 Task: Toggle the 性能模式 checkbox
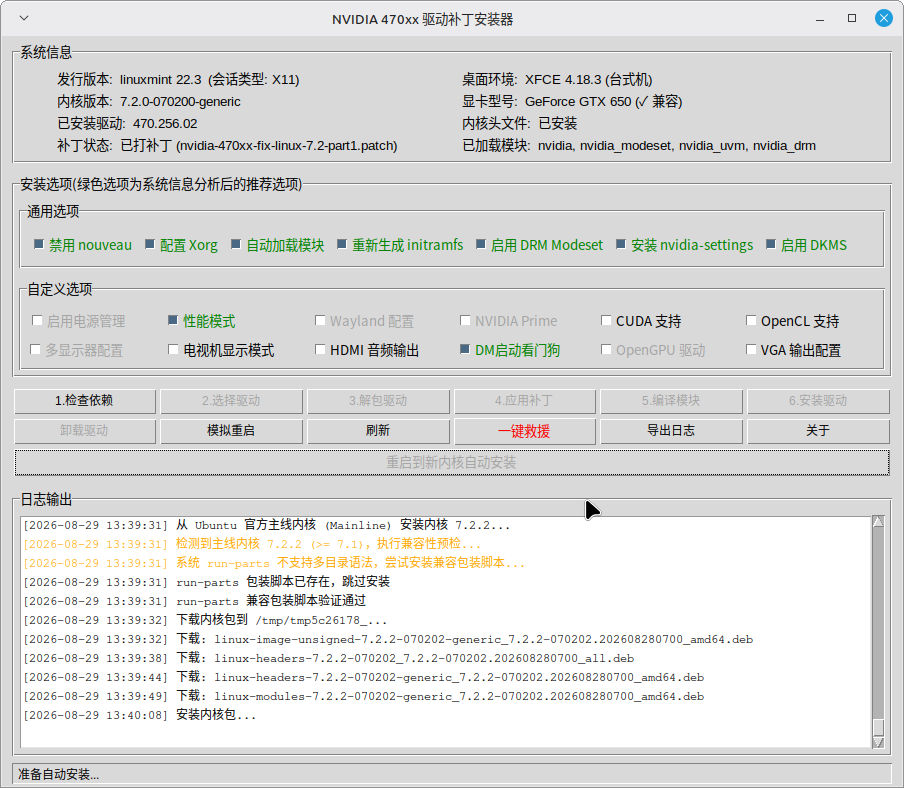173,321
